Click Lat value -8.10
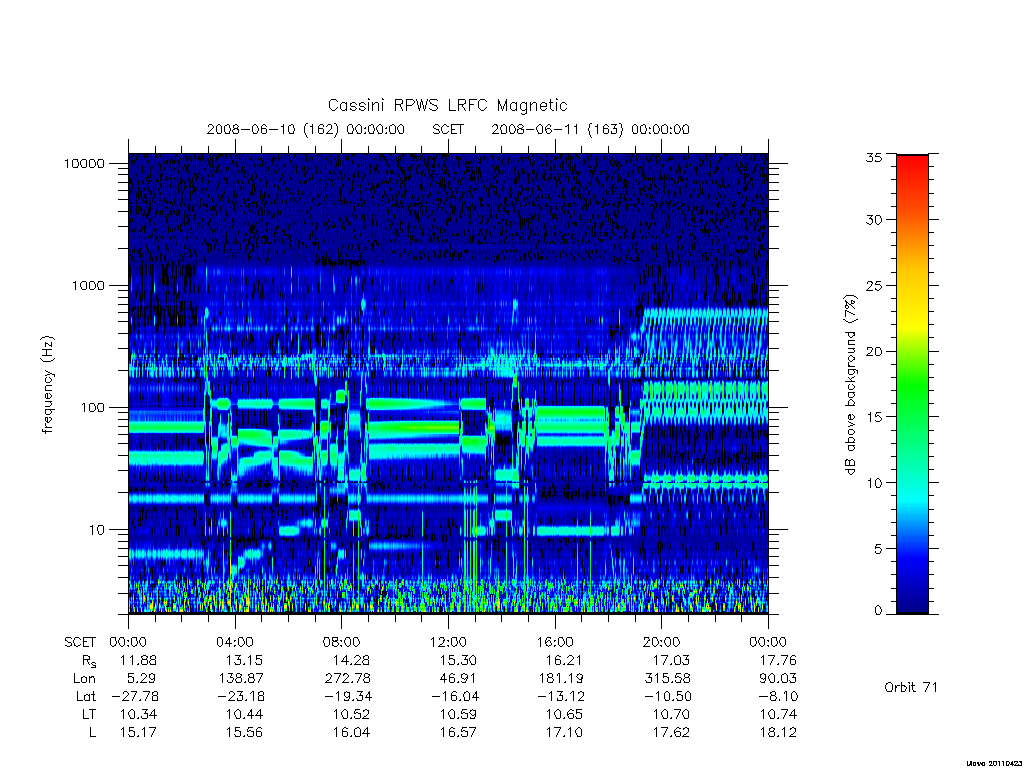The width and height of the screenshot is (1024, 768). click(x=778, y=696)
